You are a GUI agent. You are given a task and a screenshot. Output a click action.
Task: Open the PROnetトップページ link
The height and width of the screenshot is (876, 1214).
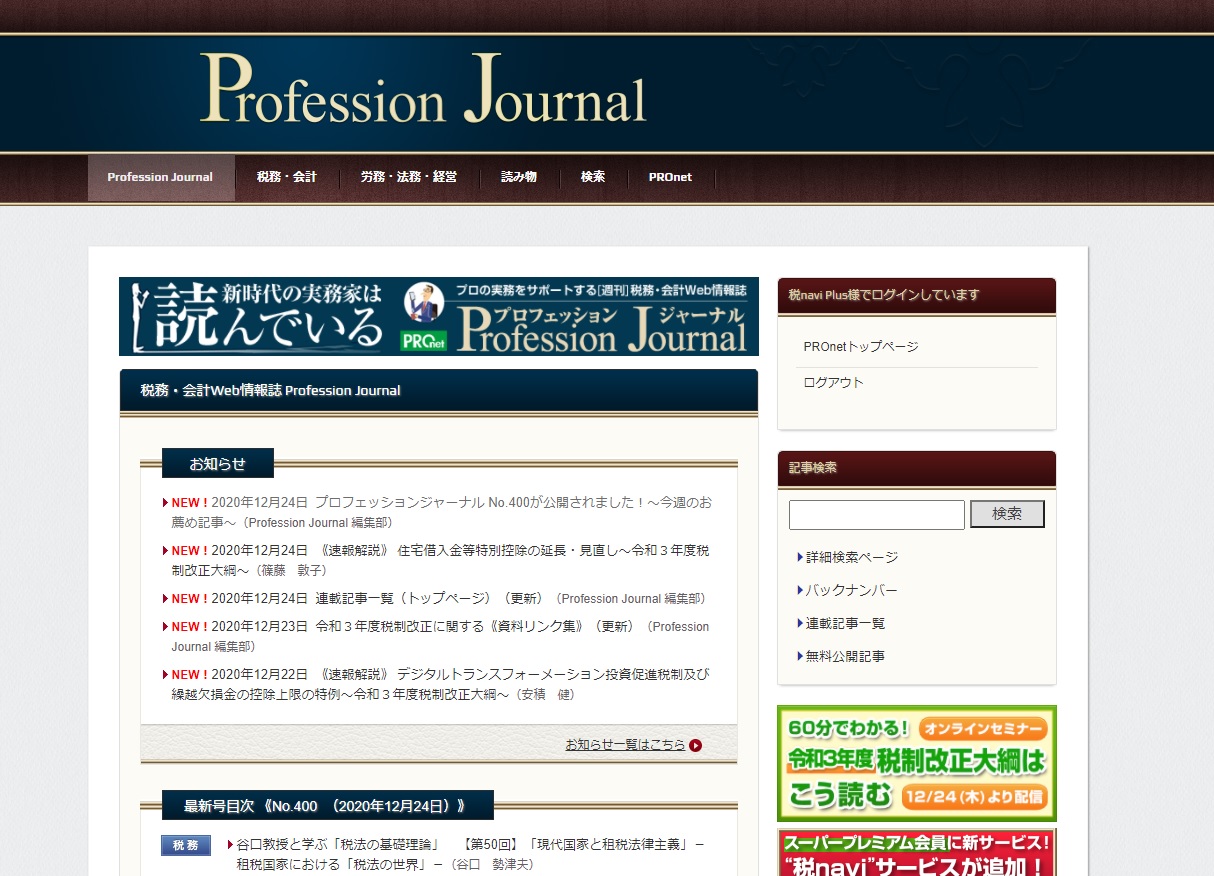(x=861, y=346)
